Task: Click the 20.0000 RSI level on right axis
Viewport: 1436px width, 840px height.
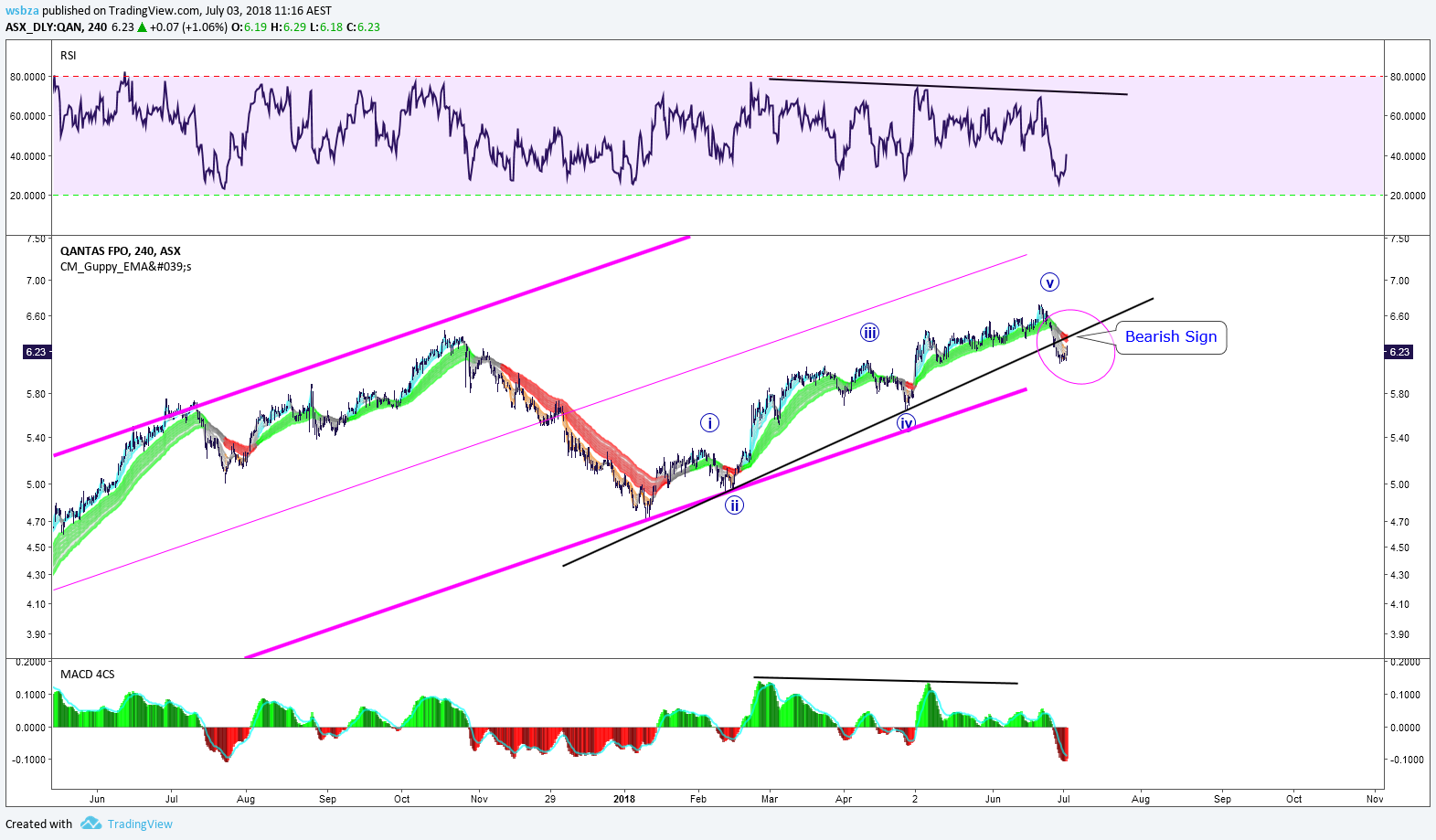Action: point(1408,196)
